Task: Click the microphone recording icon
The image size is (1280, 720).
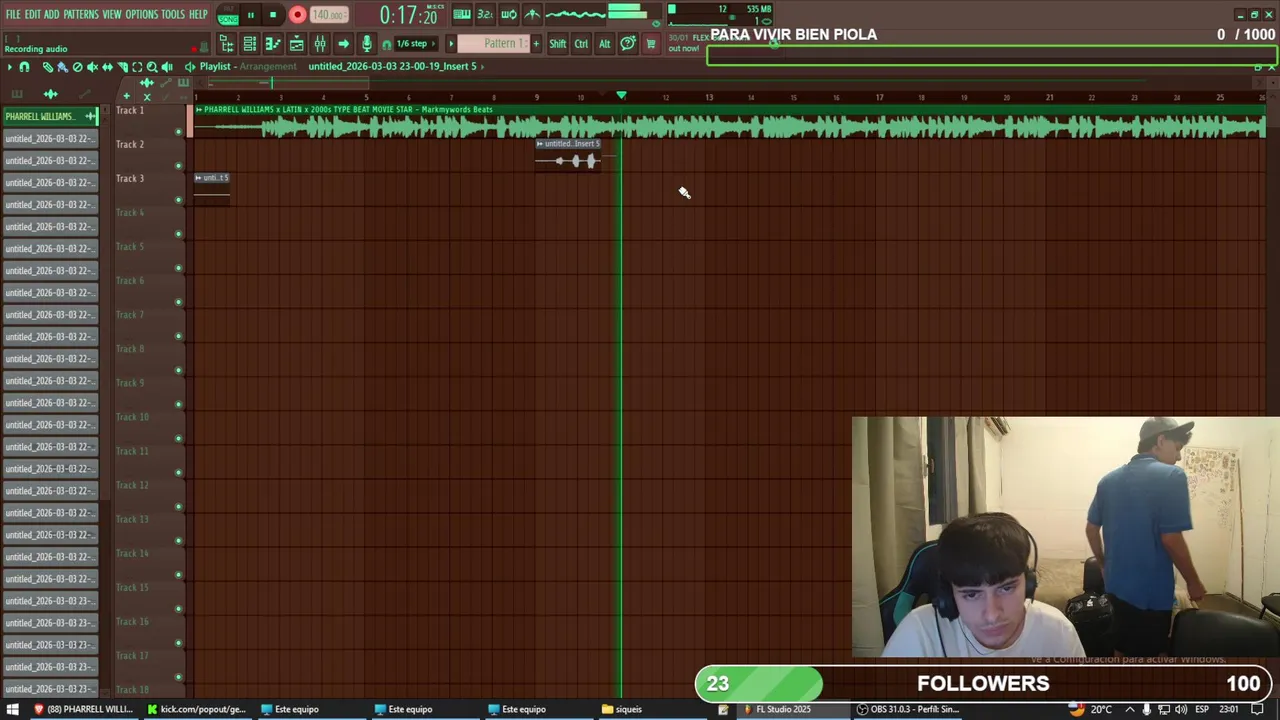Action: click(367, 44)
